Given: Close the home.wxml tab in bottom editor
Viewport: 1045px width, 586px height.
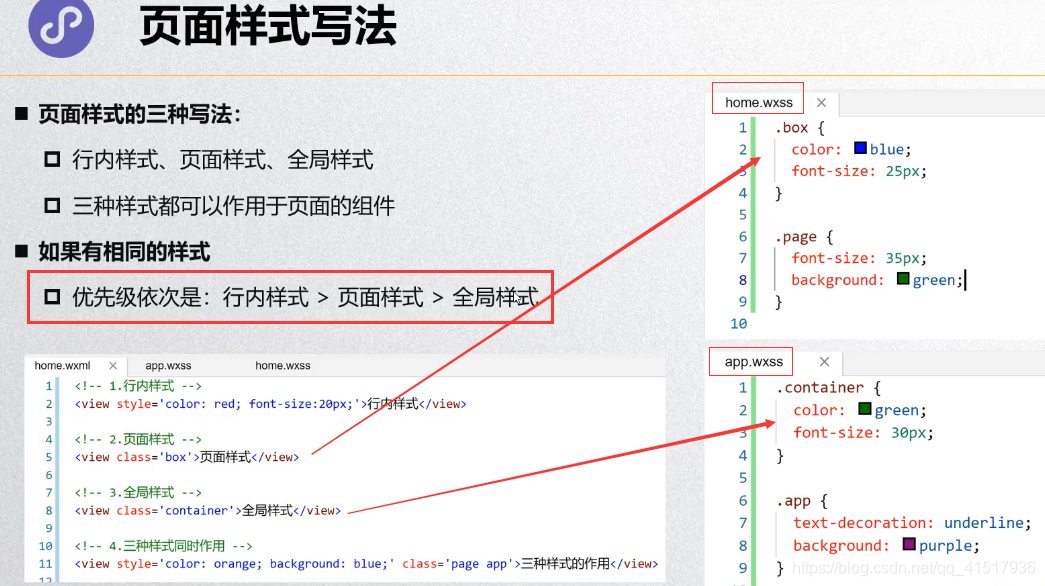Looking at the screenshot, I should coord(113,365).
